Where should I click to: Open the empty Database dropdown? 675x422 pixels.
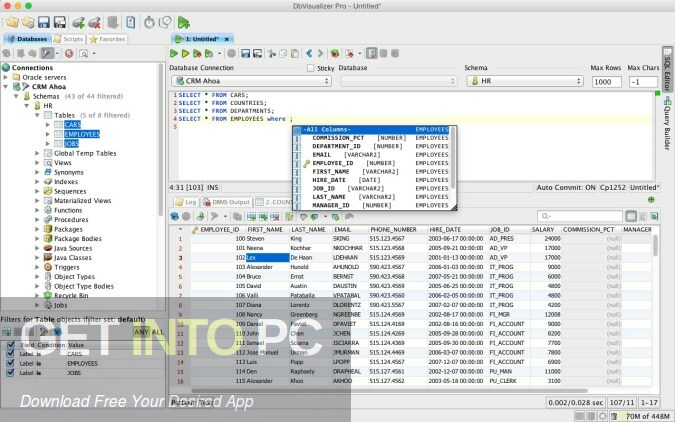tap(399, 81)
